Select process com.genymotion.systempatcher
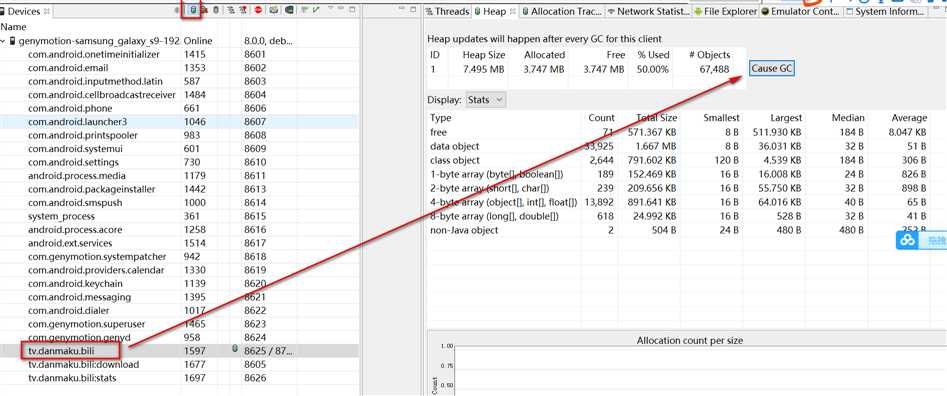The height and width of the screenshot is (396, 947). pos(179,257)
